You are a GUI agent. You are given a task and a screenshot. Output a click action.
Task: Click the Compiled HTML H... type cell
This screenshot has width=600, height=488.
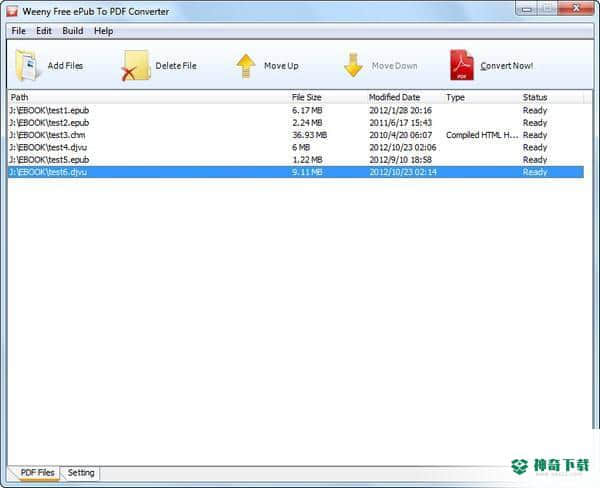tap(482, 135)
